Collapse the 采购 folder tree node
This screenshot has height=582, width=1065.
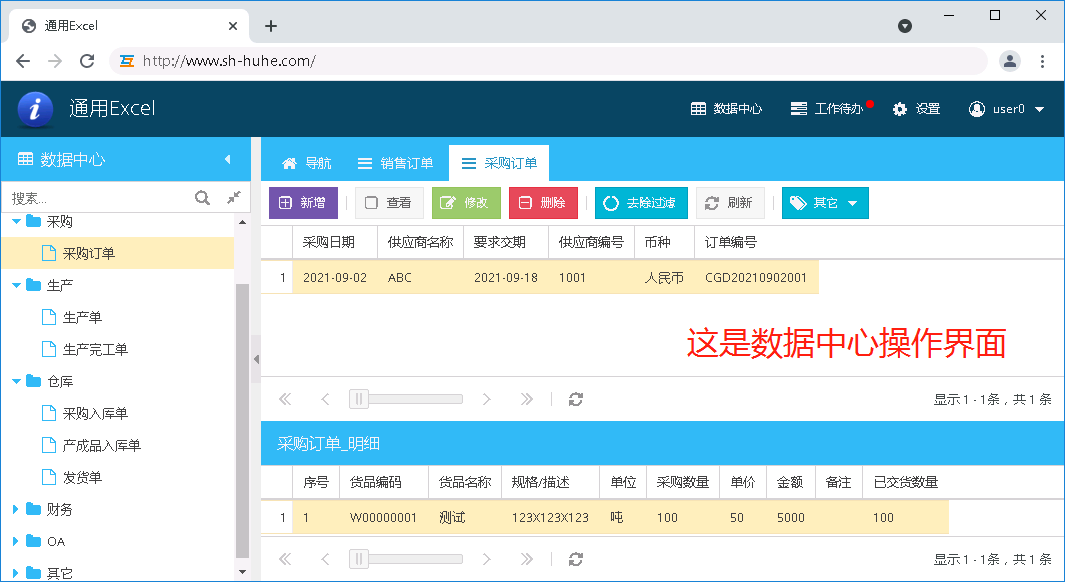click(17, 221)
